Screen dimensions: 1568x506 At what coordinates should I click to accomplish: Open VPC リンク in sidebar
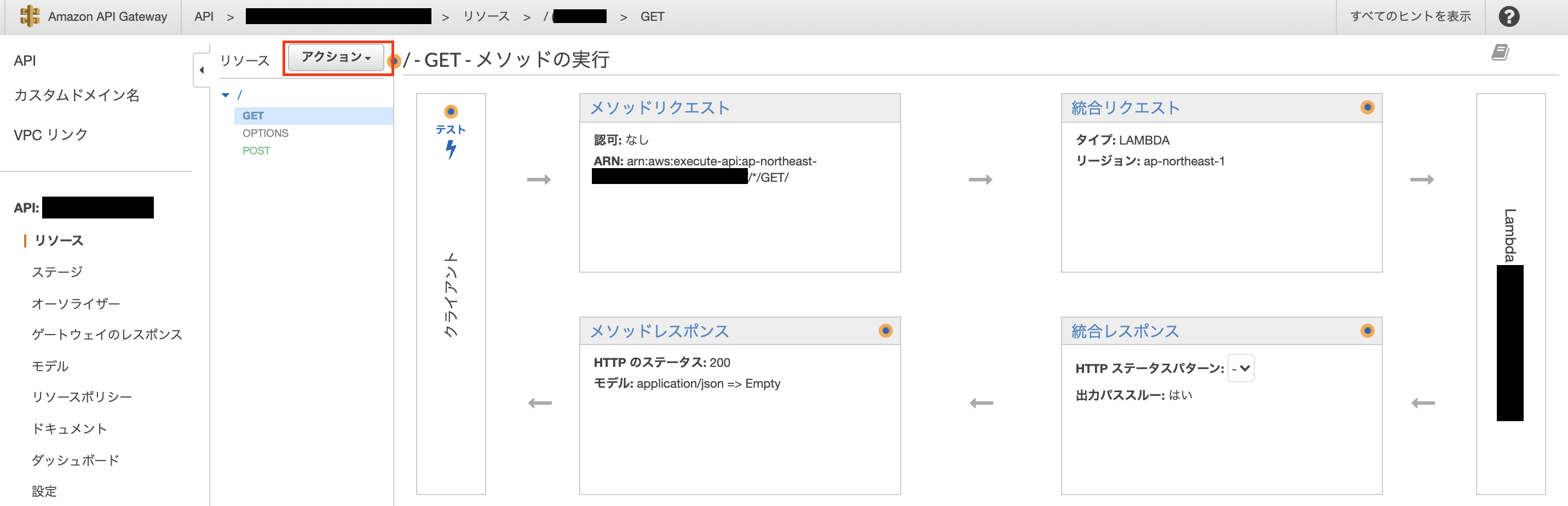tap(50, 135)
